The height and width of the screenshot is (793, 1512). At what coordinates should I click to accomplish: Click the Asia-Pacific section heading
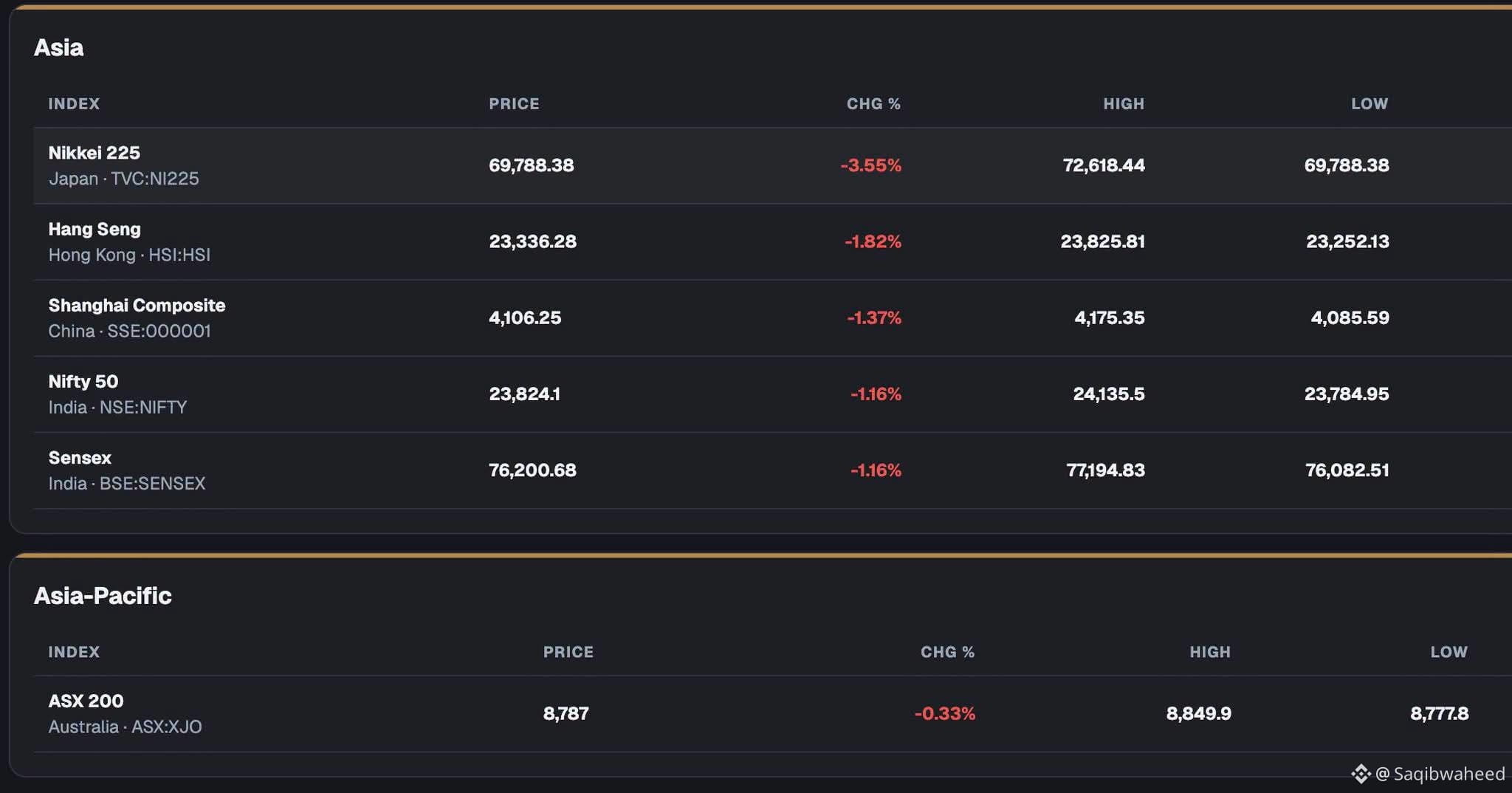103,596
